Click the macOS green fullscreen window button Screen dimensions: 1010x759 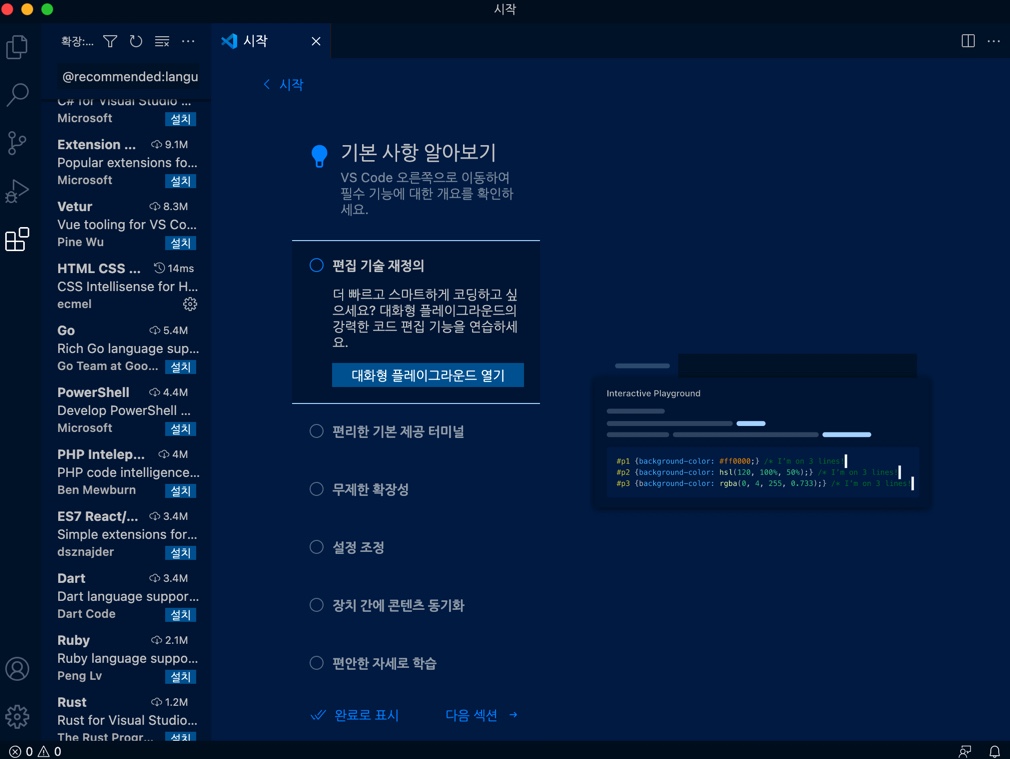click(x=47, y=9)
